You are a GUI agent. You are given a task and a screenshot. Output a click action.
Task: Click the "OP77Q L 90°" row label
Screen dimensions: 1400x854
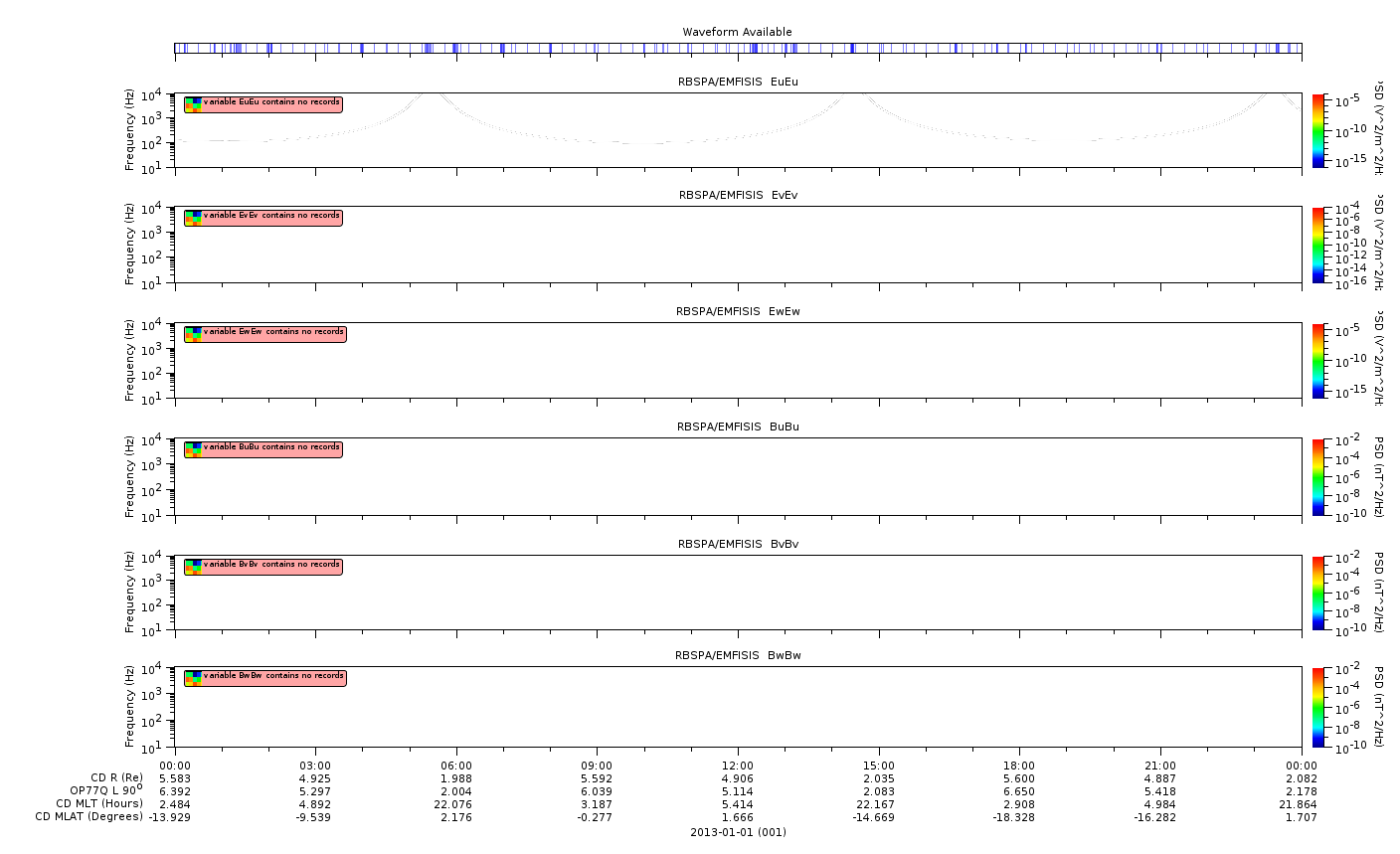coord(106,790)
